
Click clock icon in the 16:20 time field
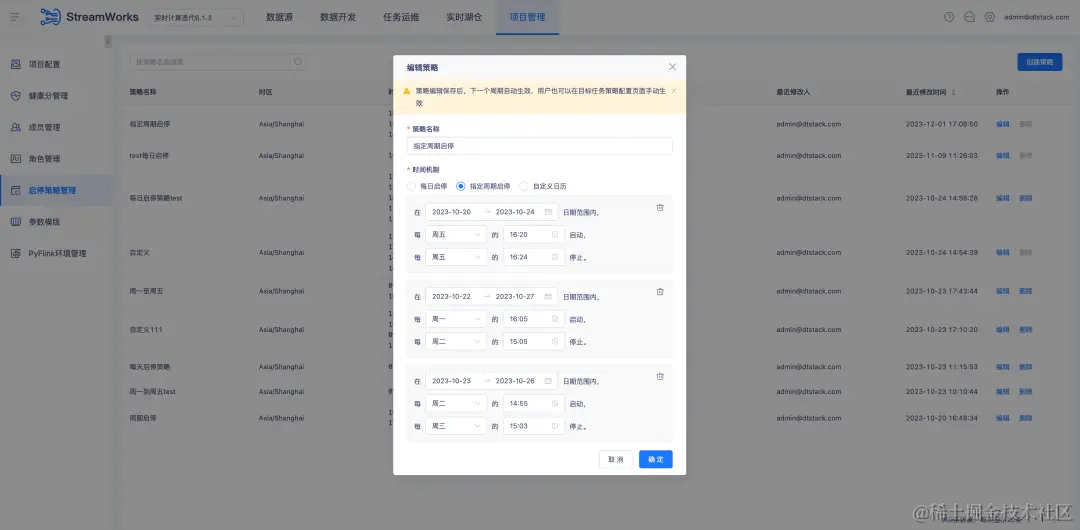point(554,234)
